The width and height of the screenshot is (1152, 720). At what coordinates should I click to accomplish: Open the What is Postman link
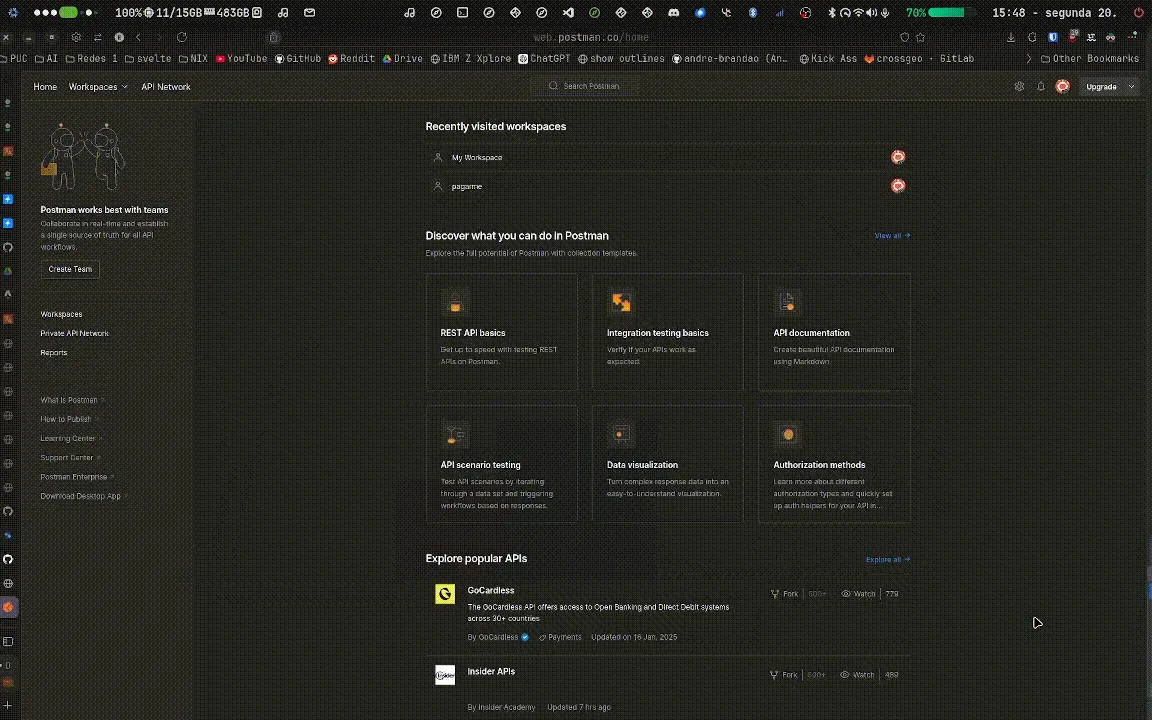[71, 400]
